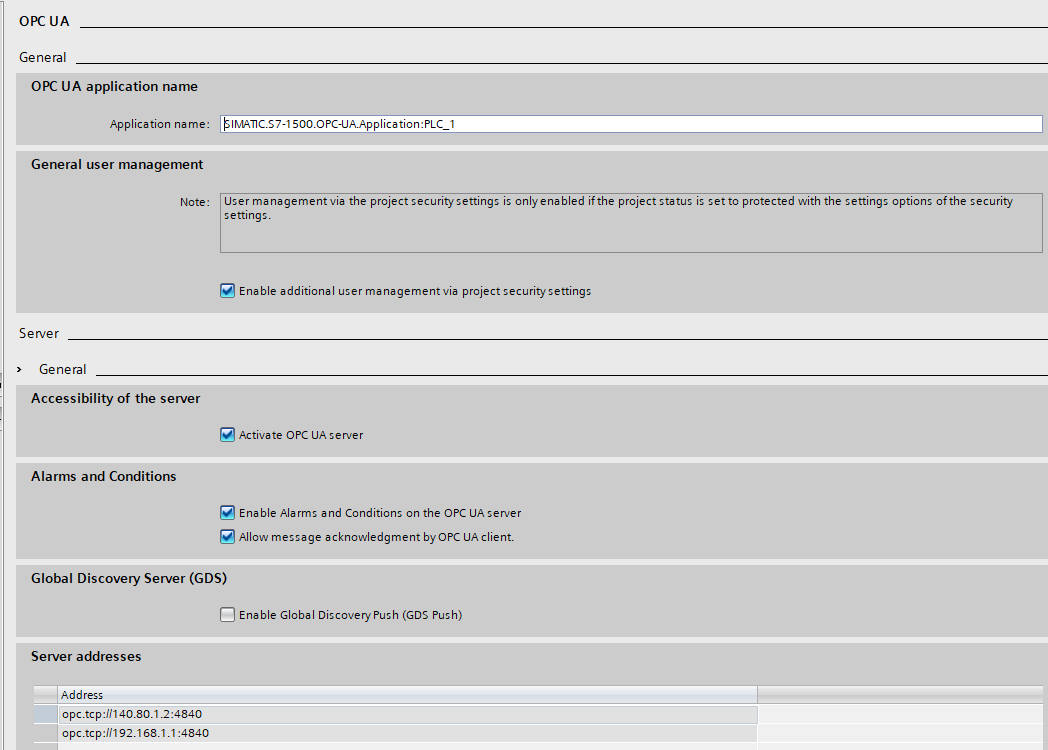The width and height of the screenshot is (1048, 750).
Task: Click the Accessibility of the server heading
Action: (x=116, y=398)
